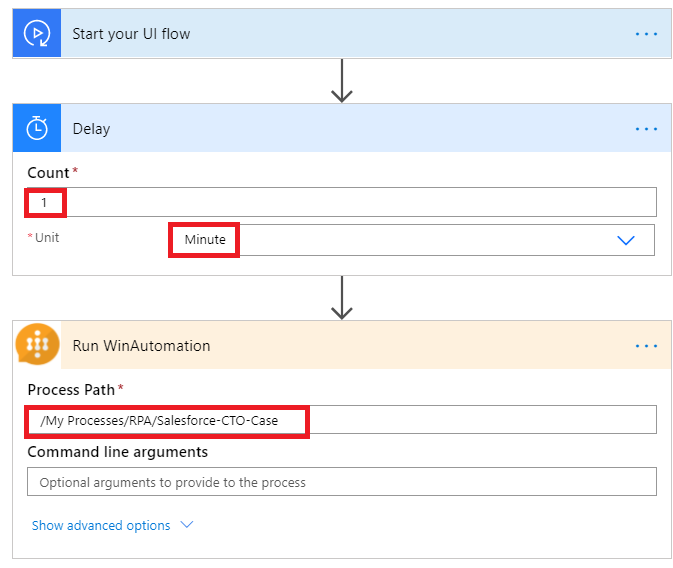Click the Delay timer icon
The width and height of the screenshot is (673, 568).
click(37, 129)
